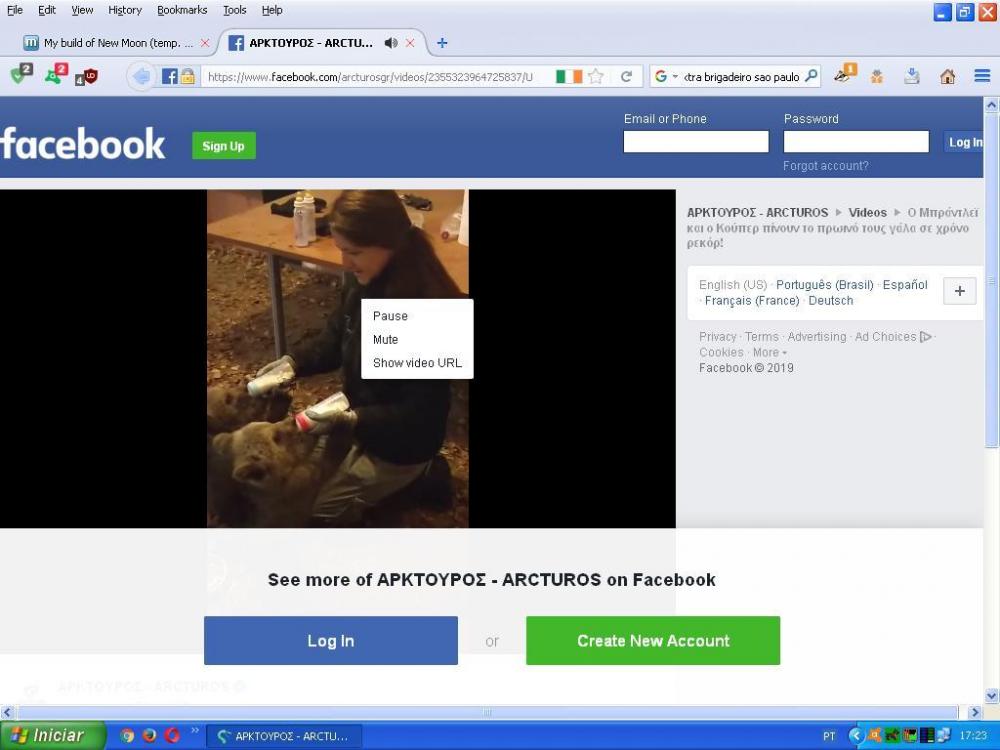
Task: Click the orange figure toolbar icon
Action: tap(878, 77)
